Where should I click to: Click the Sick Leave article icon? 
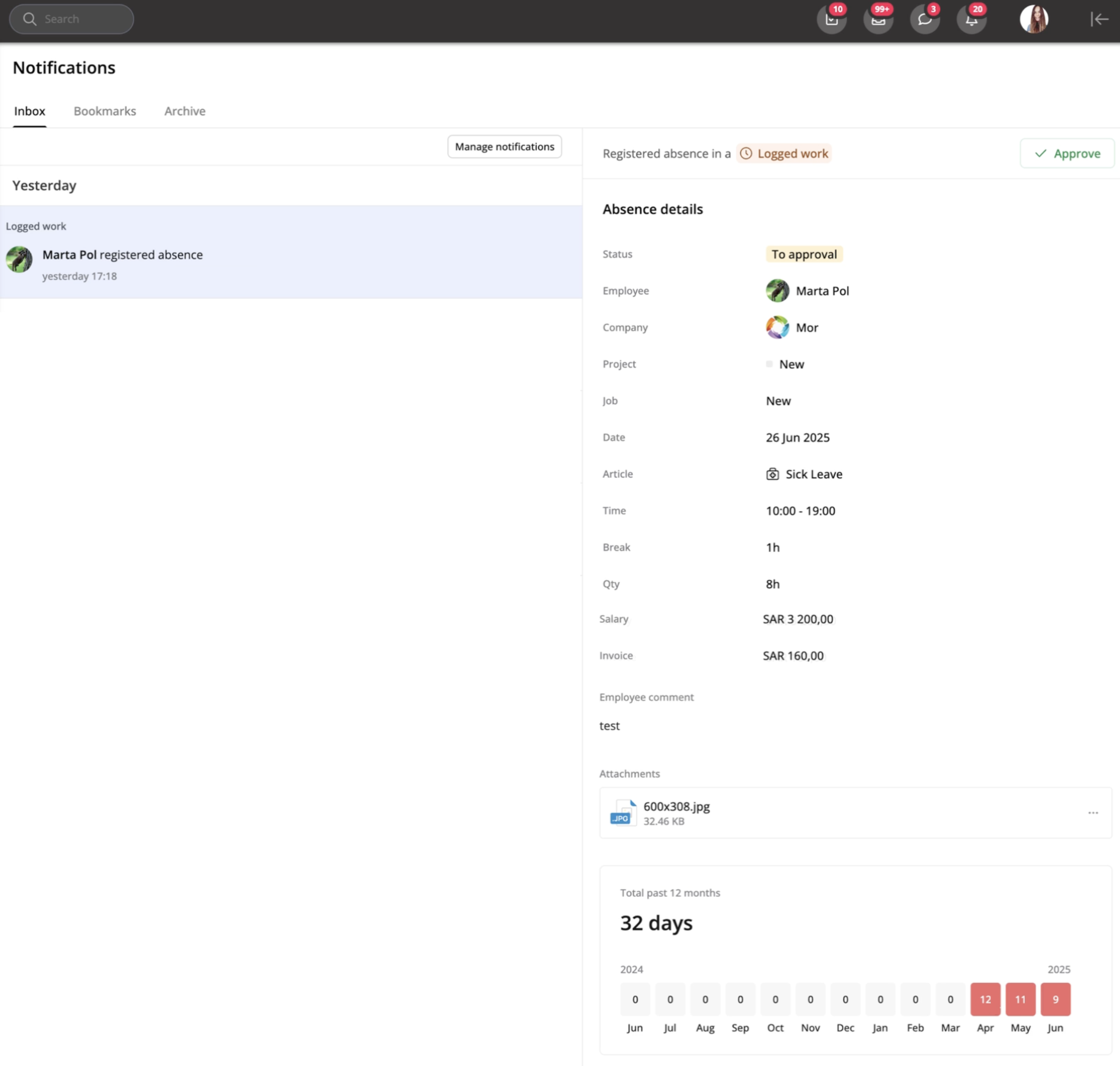(772, 474)
